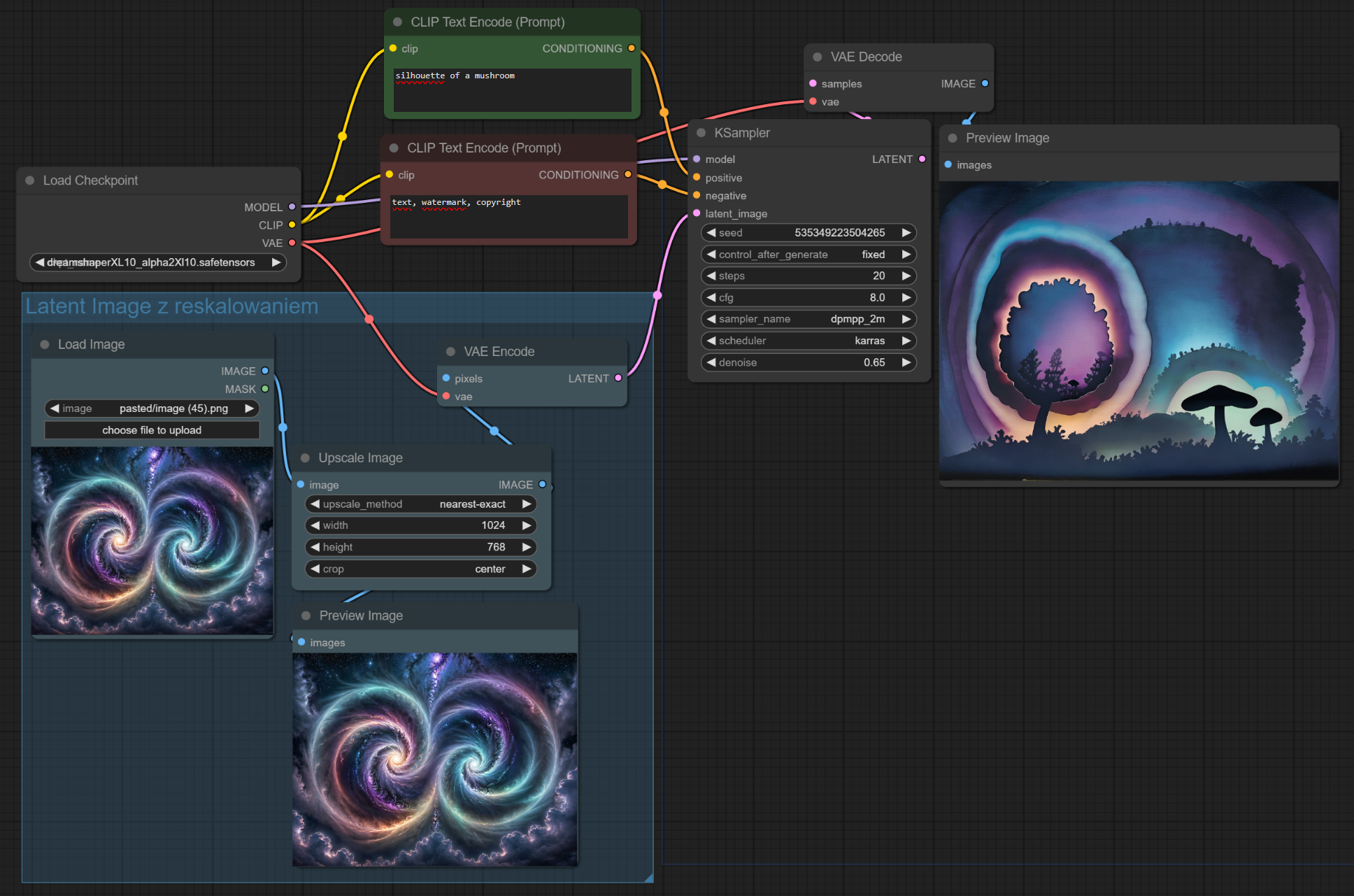Click KSampler negative input socket
The width and height of the screenshot is (1354, 896).
pos(697,196)
